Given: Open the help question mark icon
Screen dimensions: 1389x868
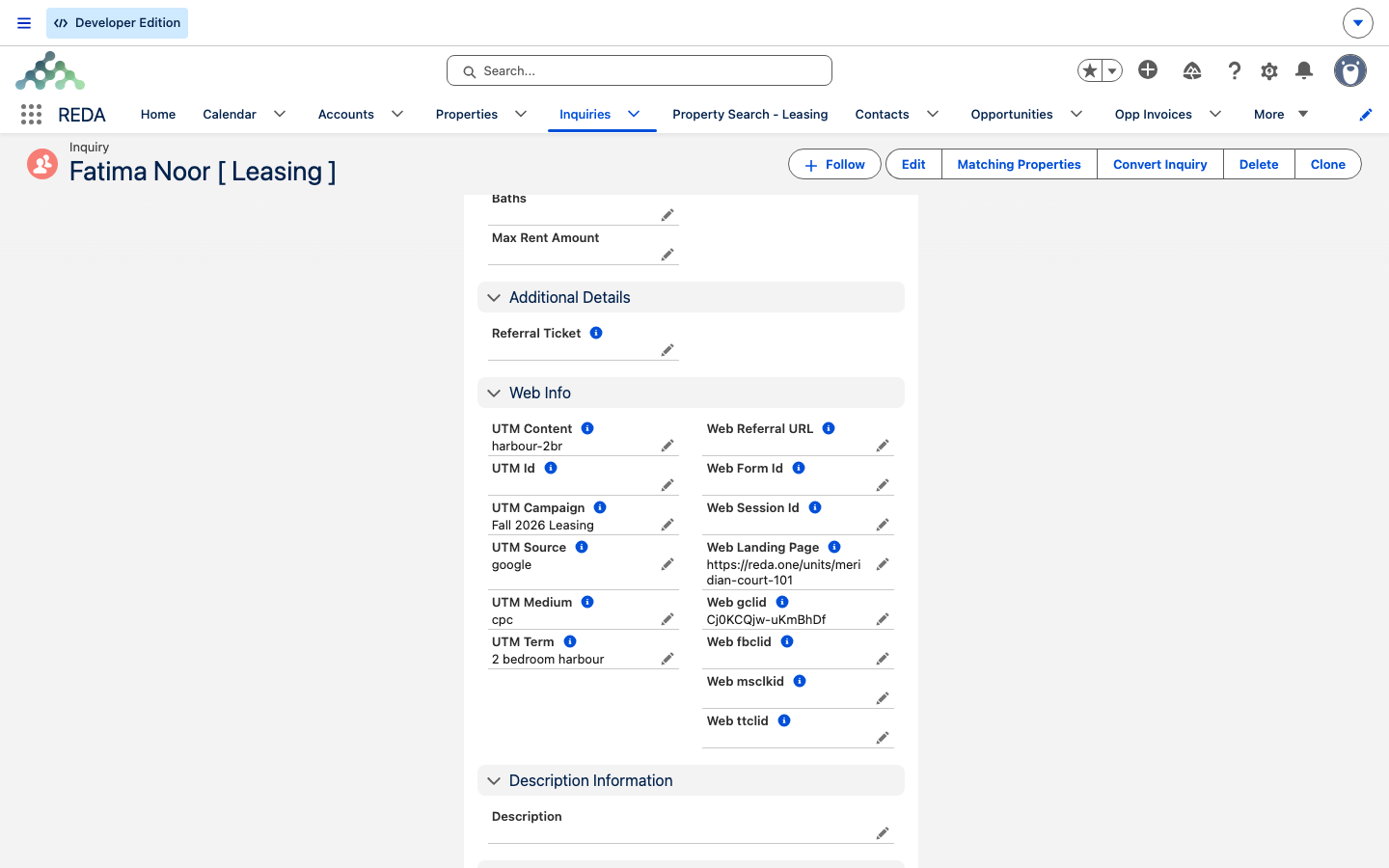Looking at the screenshot, I should pyautogui.click(x=1234, y=70).
